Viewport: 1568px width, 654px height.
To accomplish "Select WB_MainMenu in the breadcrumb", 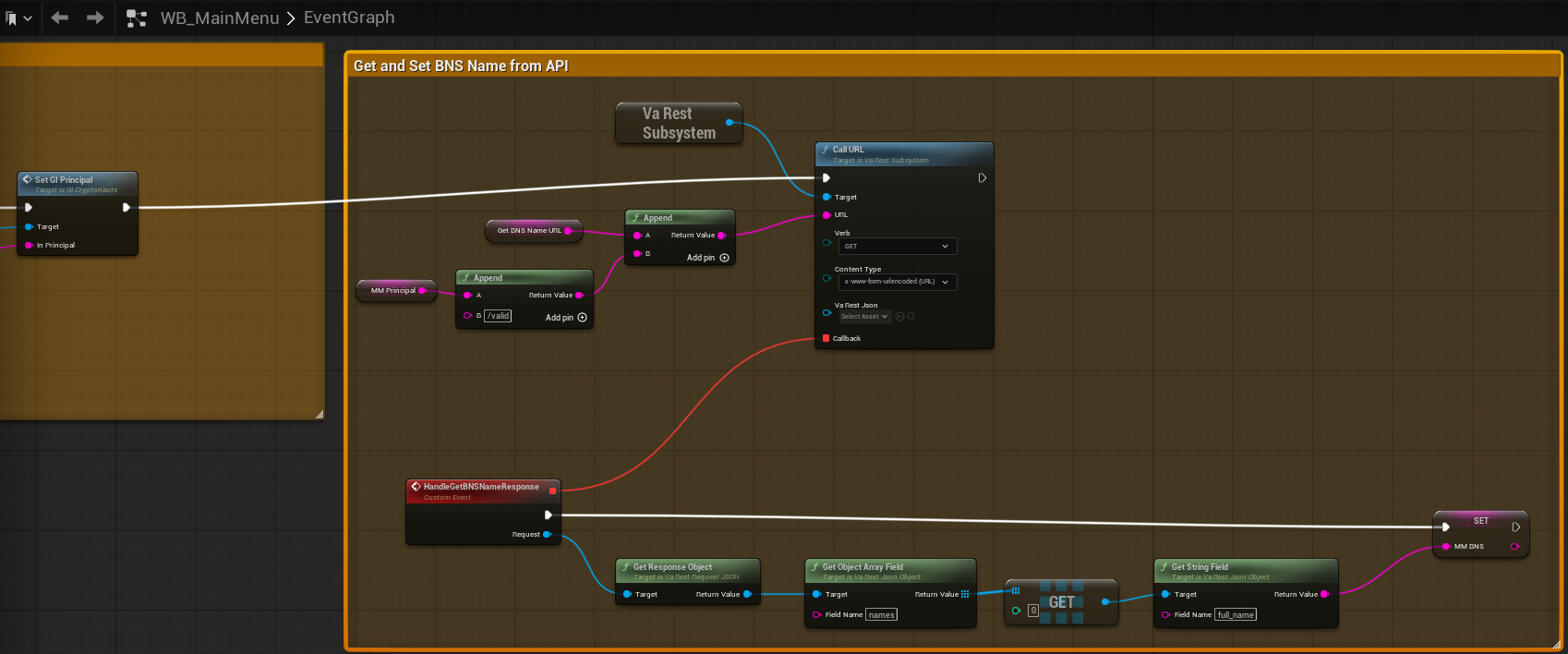I will (219, 18).
